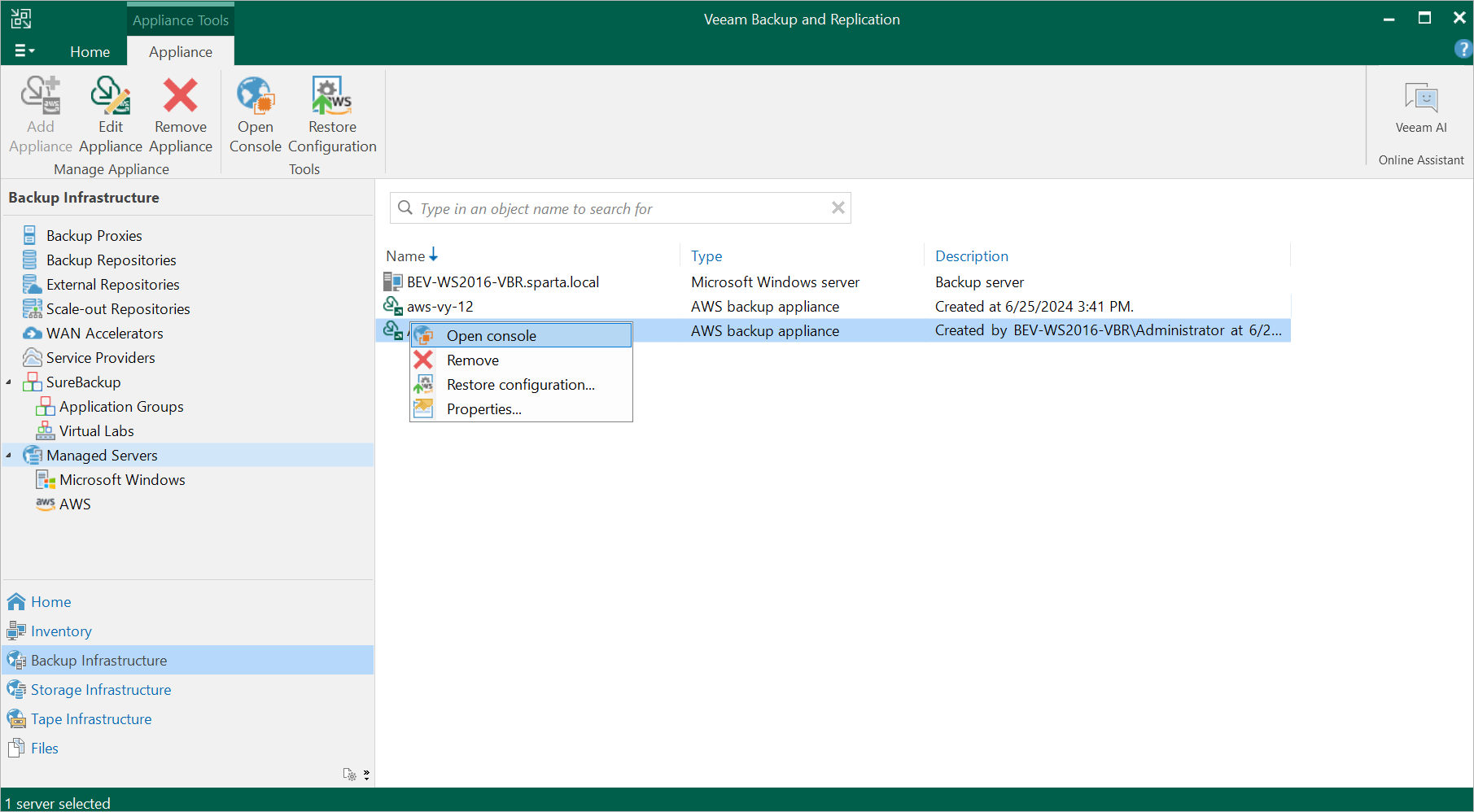
Task: Choose Properties from the context menu
Action: 521,408
